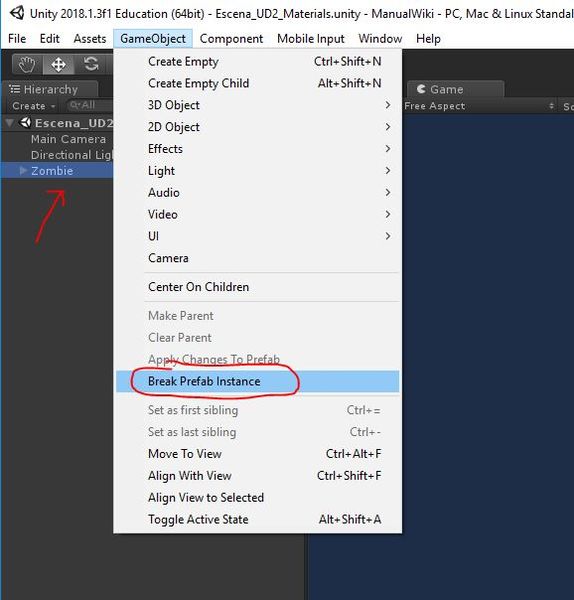Select Zombie object in Hierarchy
This screenshot has height=600, width=574.
pos(57,171)
